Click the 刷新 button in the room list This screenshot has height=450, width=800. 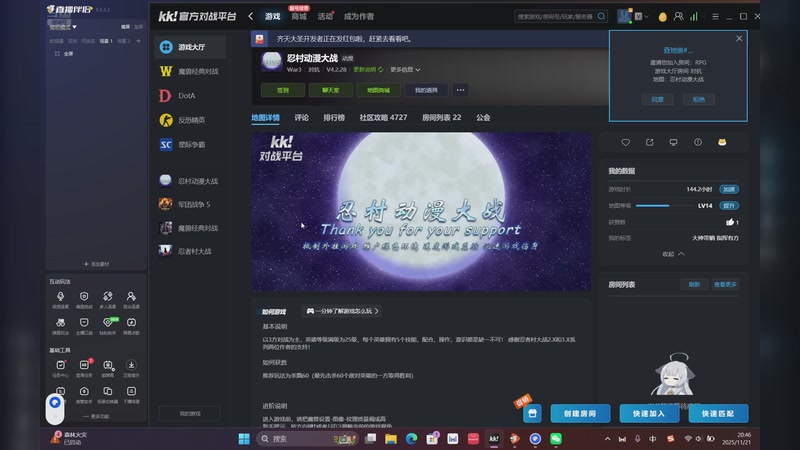pyautogui.click(x=694, y=285)
